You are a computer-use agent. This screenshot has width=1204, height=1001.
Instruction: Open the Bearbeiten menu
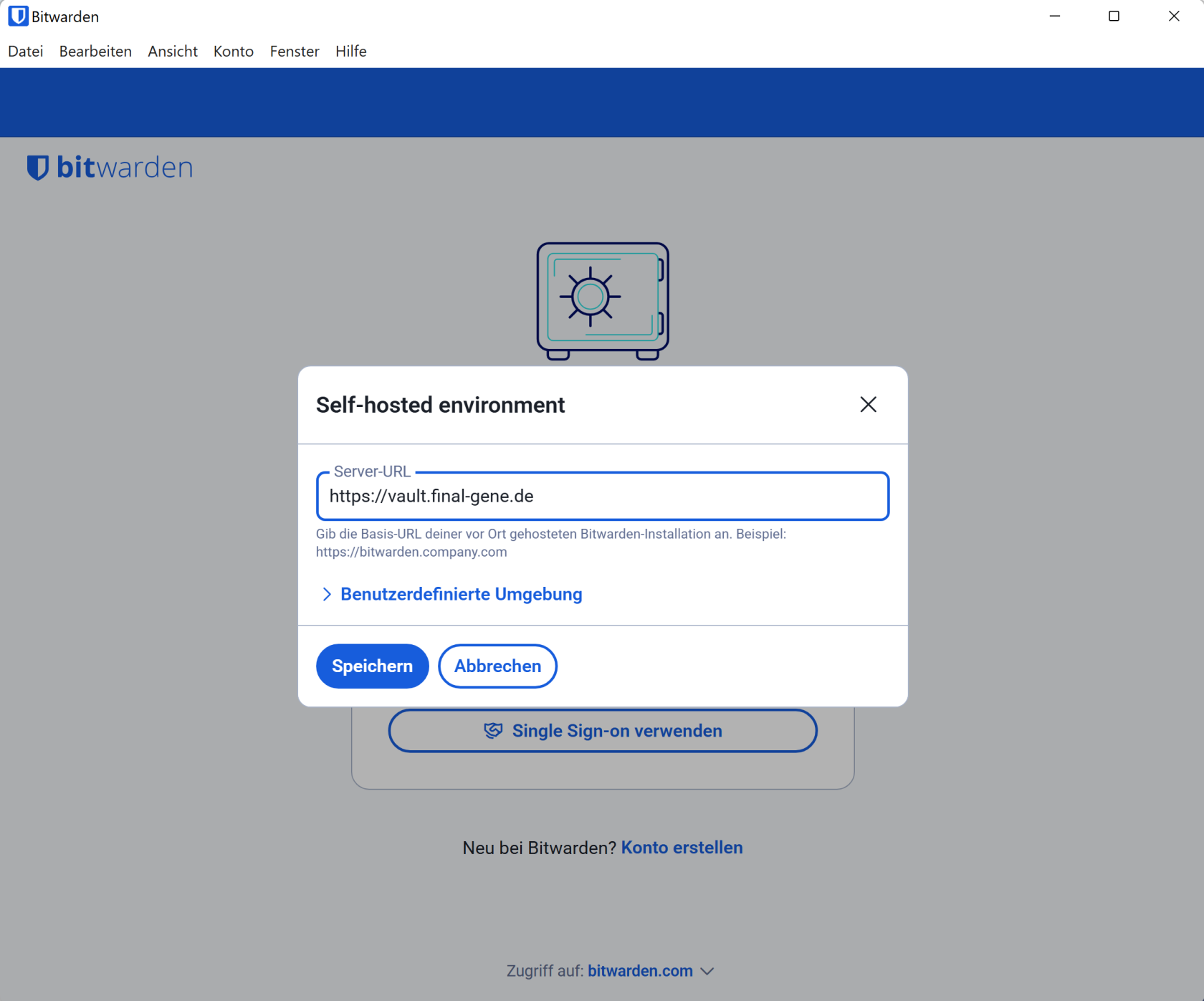pyautogui.click(x=95, y=51)
